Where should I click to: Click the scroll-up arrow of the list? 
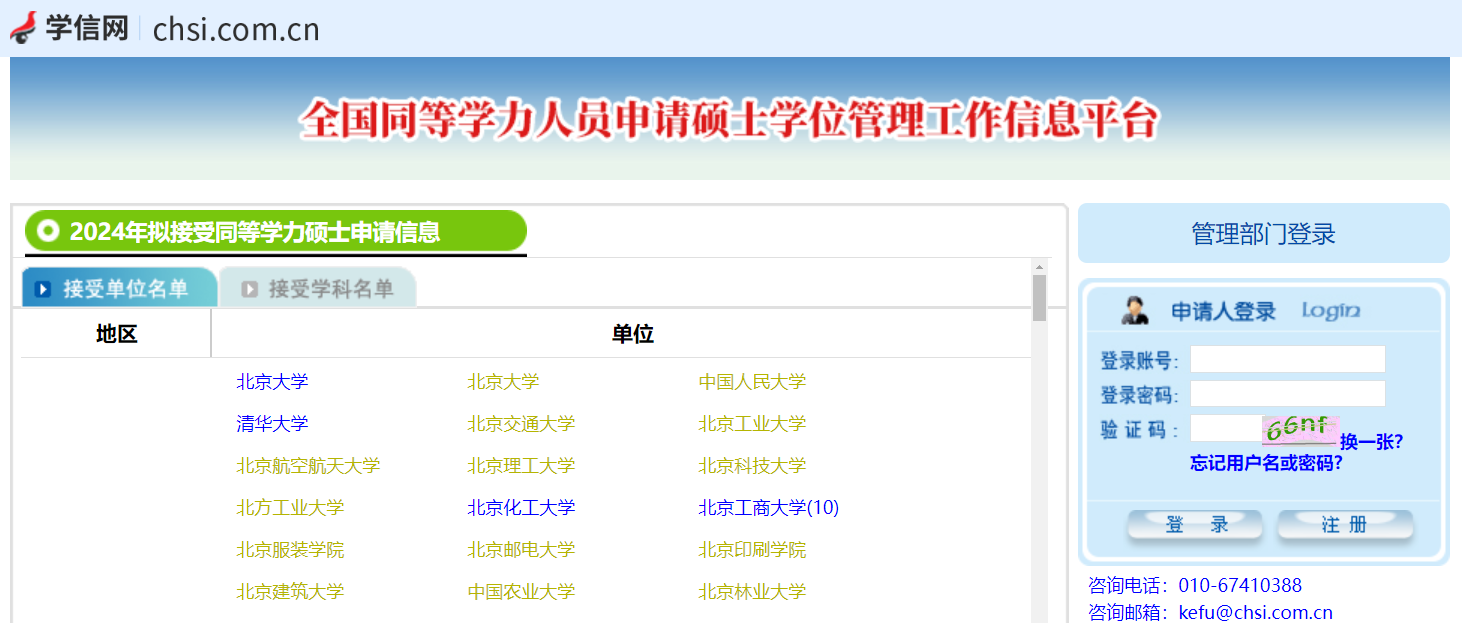click(1039, 267)
